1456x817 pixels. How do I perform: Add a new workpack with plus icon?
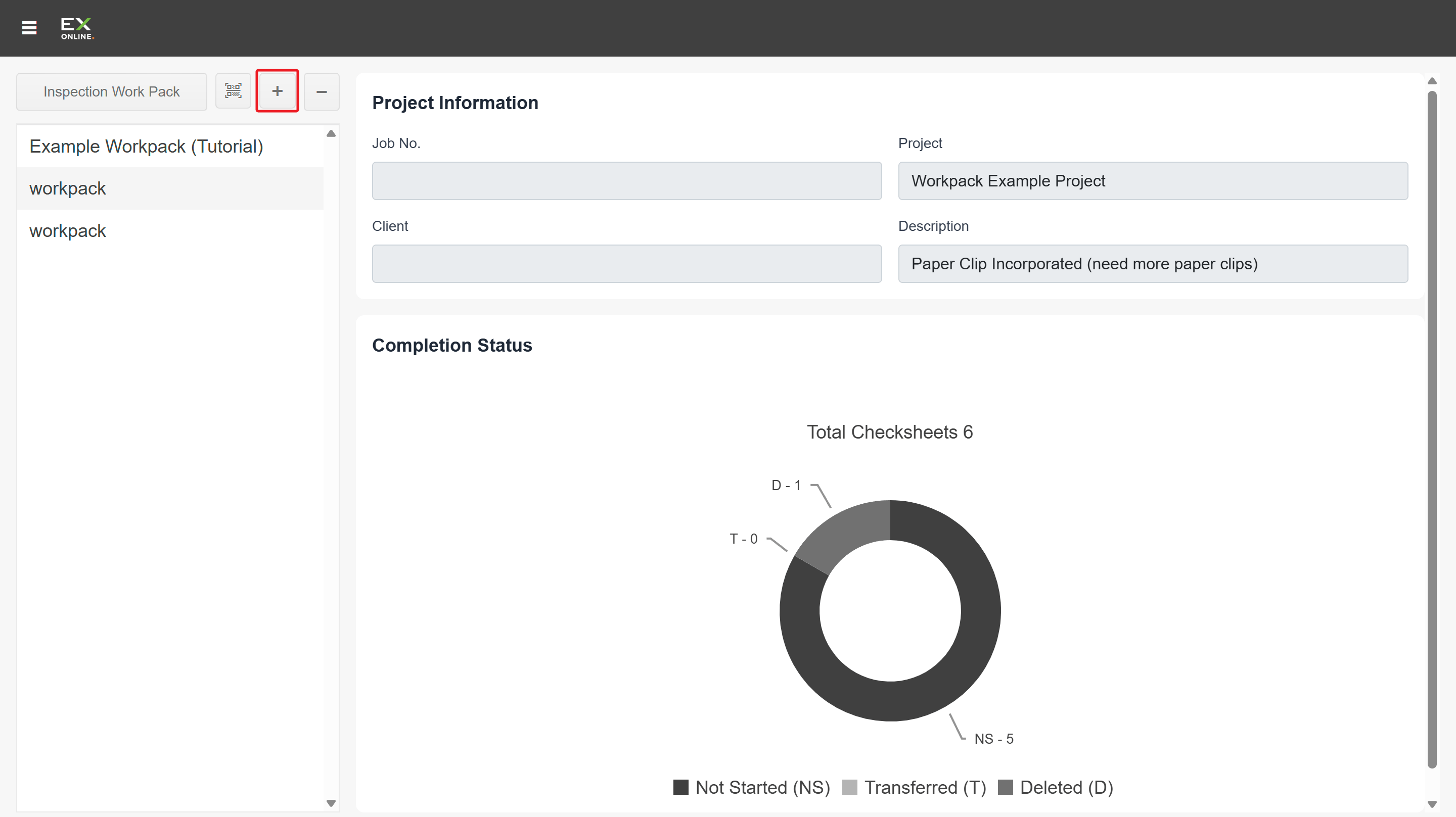pyautogui.click(x=277, y=91)
